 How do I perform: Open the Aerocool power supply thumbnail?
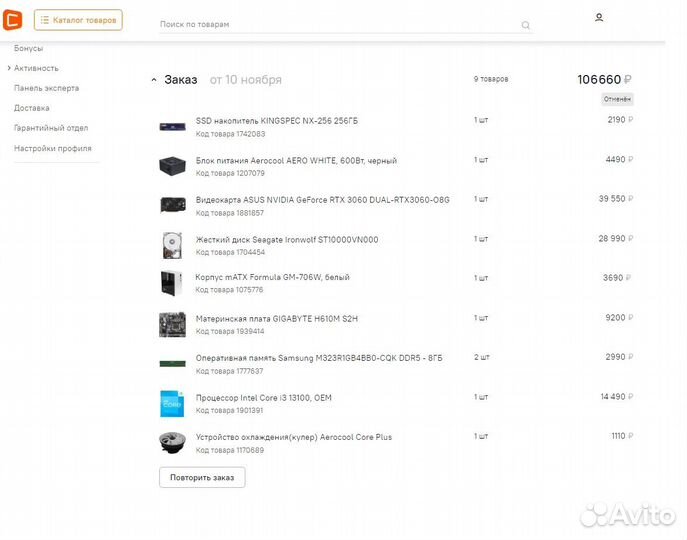point(172,166)
